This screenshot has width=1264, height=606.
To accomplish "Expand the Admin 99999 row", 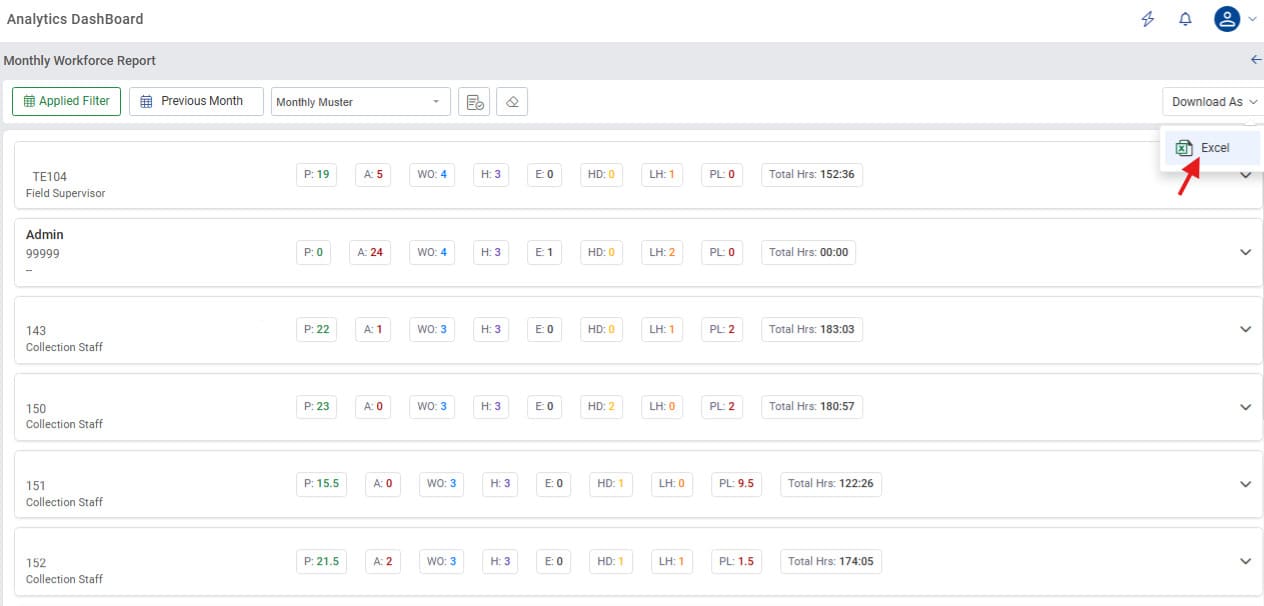I will [1245, 252].
